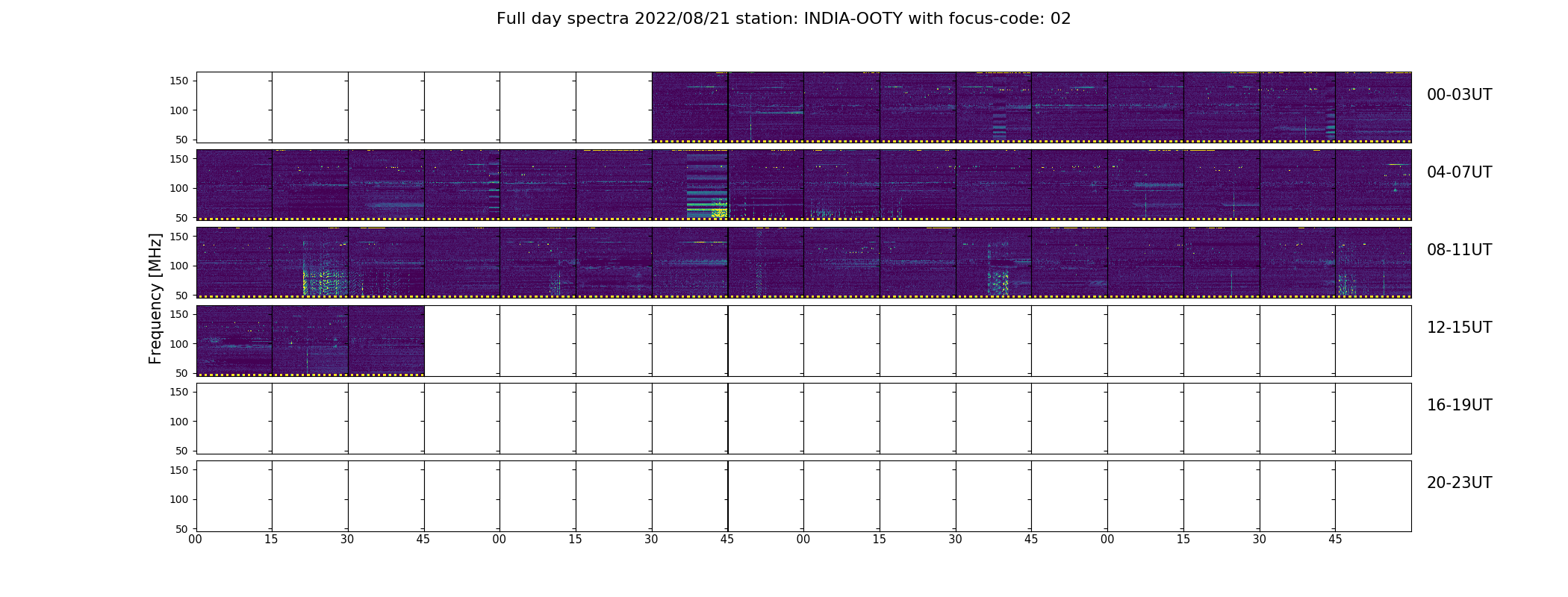Select the 00-03UT row label
This screenshot has width=1568, height=597.
click(1459, 95)
